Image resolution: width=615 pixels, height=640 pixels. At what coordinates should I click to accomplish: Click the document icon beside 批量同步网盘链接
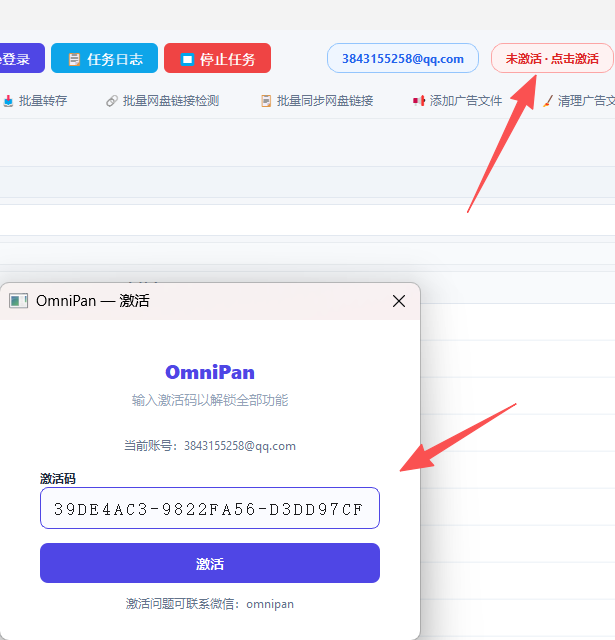(x=266, y=101)
